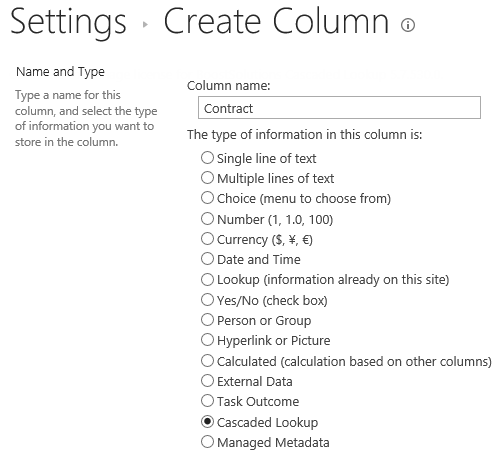The width and height of the screenshot is (503, 455).
Task: Pick Yes/No check box type
Action: pyautogui.click(x=207, y=300)
